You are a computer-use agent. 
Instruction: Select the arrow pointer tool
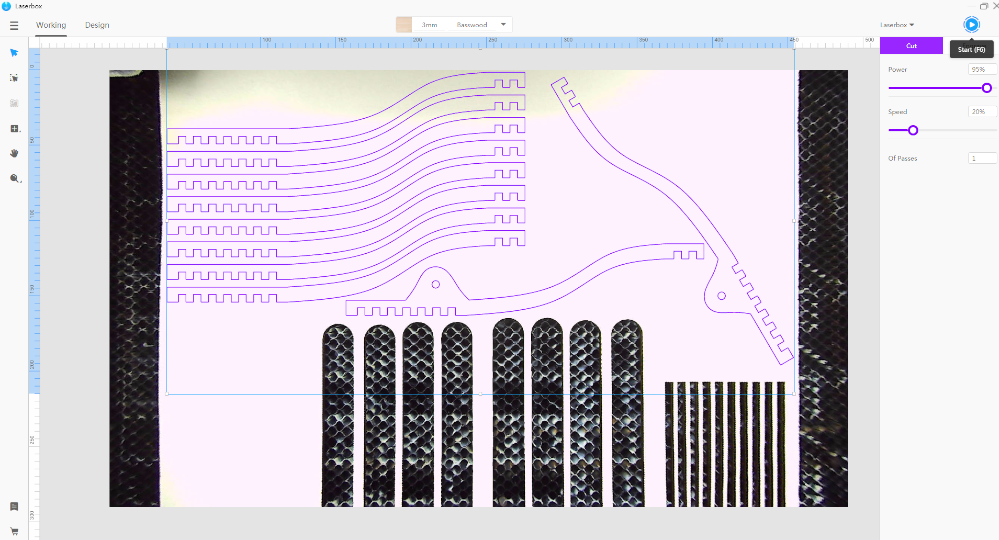coord(14,53)
